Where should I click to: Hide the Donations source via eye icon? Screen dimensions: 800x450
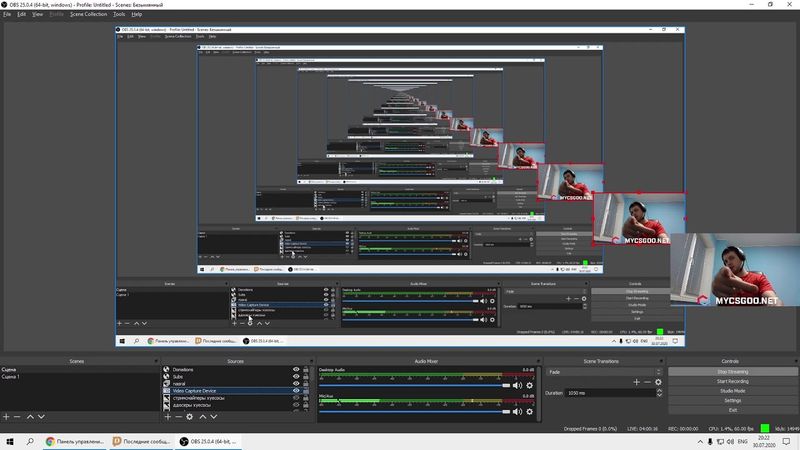[295, 370]
